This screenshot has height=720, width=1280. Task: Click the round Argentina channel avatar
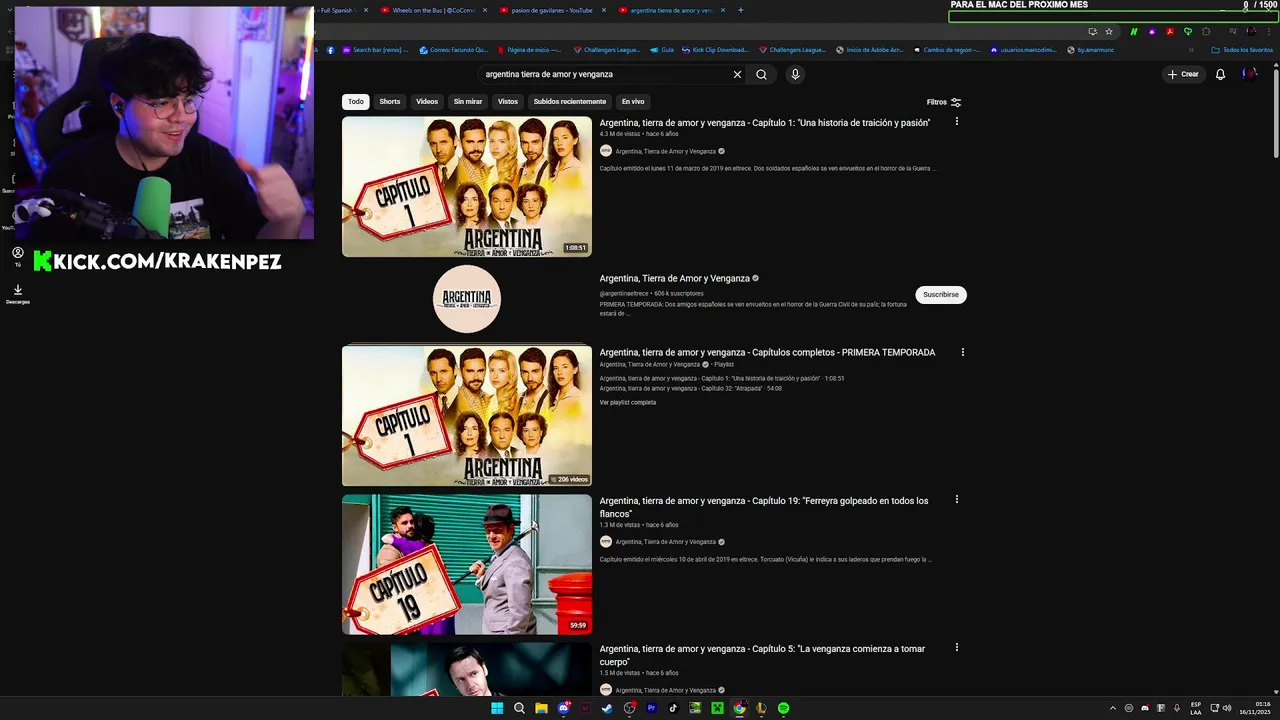[467, 299]
